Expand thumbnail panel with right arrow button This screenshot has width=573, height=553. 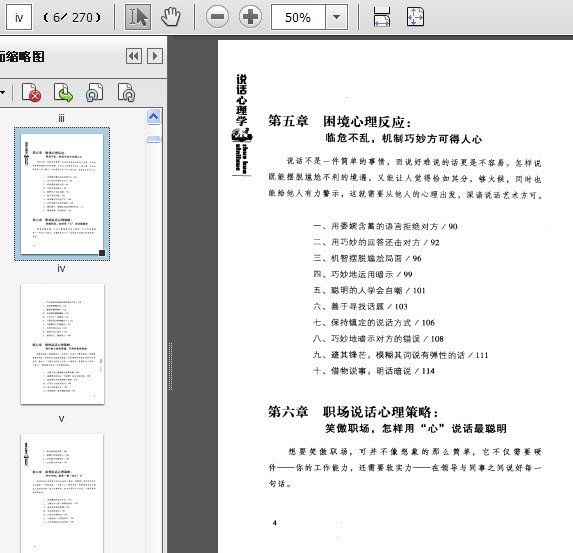[155, 56]
